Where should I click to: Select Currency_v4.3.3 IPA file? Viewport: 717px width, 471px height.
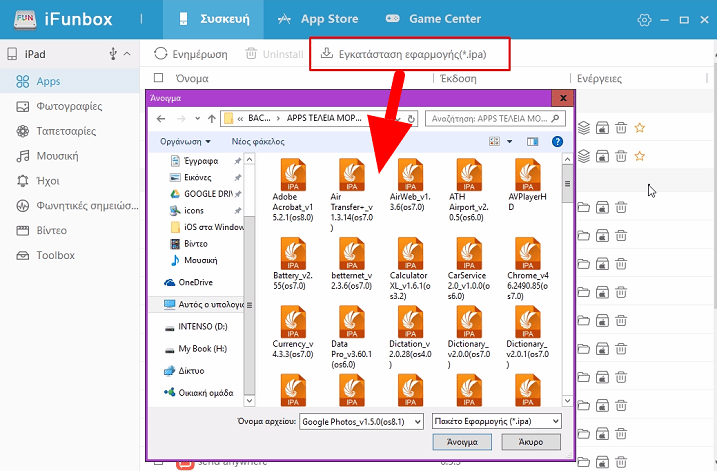[293, 332]
